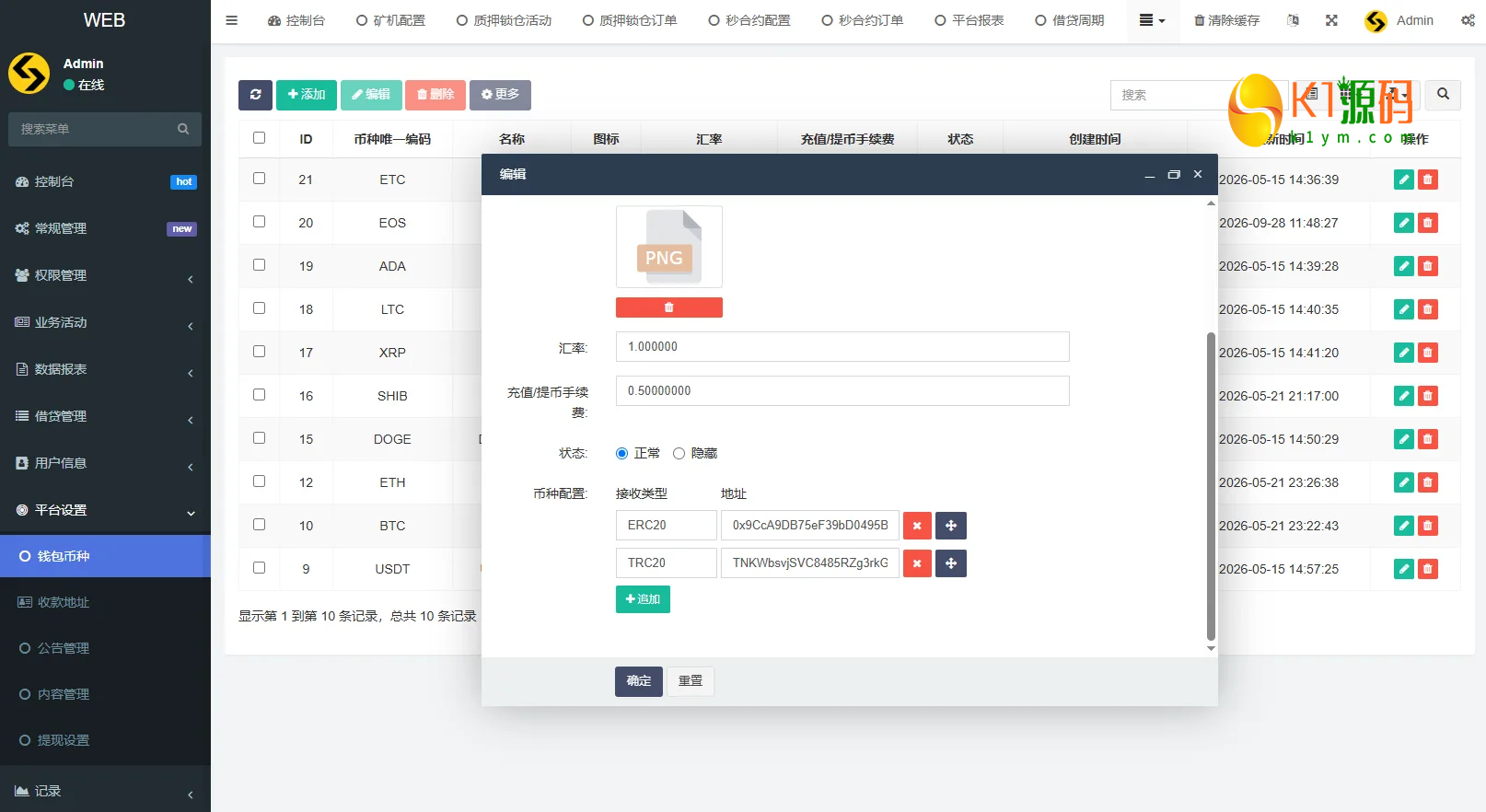The image size is (1486, 812).
Task: Open the header tab list dropdown
Action: click(x=1152, y=20)
